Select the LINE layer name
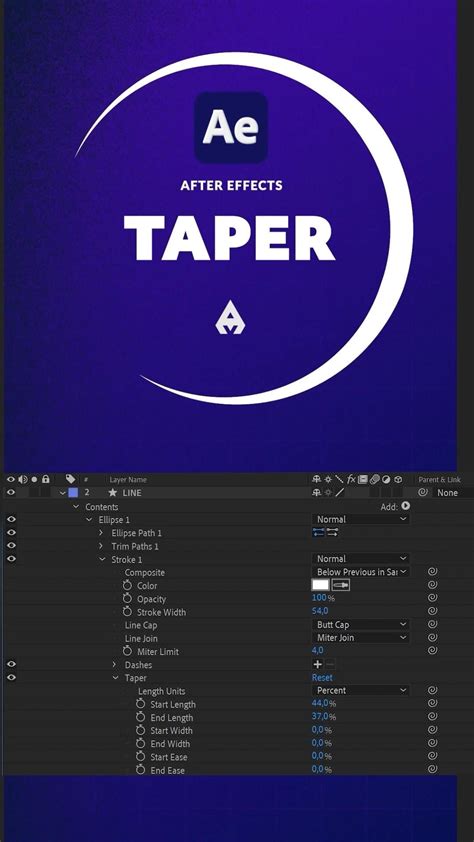 pyautogui.click(x=132, y=492)
